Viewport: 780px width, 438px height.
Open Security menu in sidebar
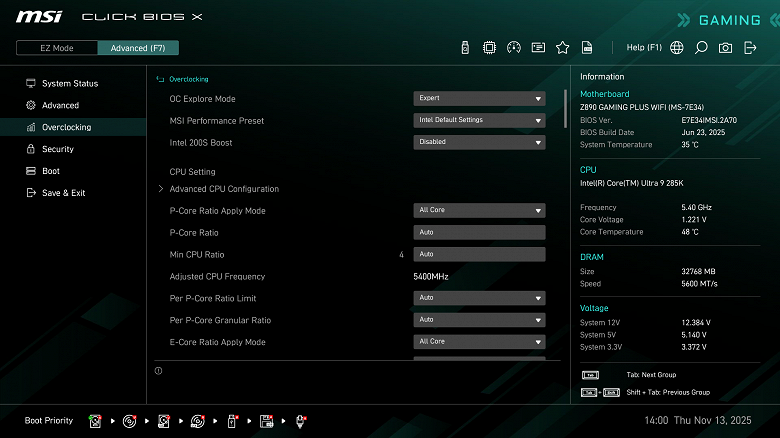pos(58,149)
